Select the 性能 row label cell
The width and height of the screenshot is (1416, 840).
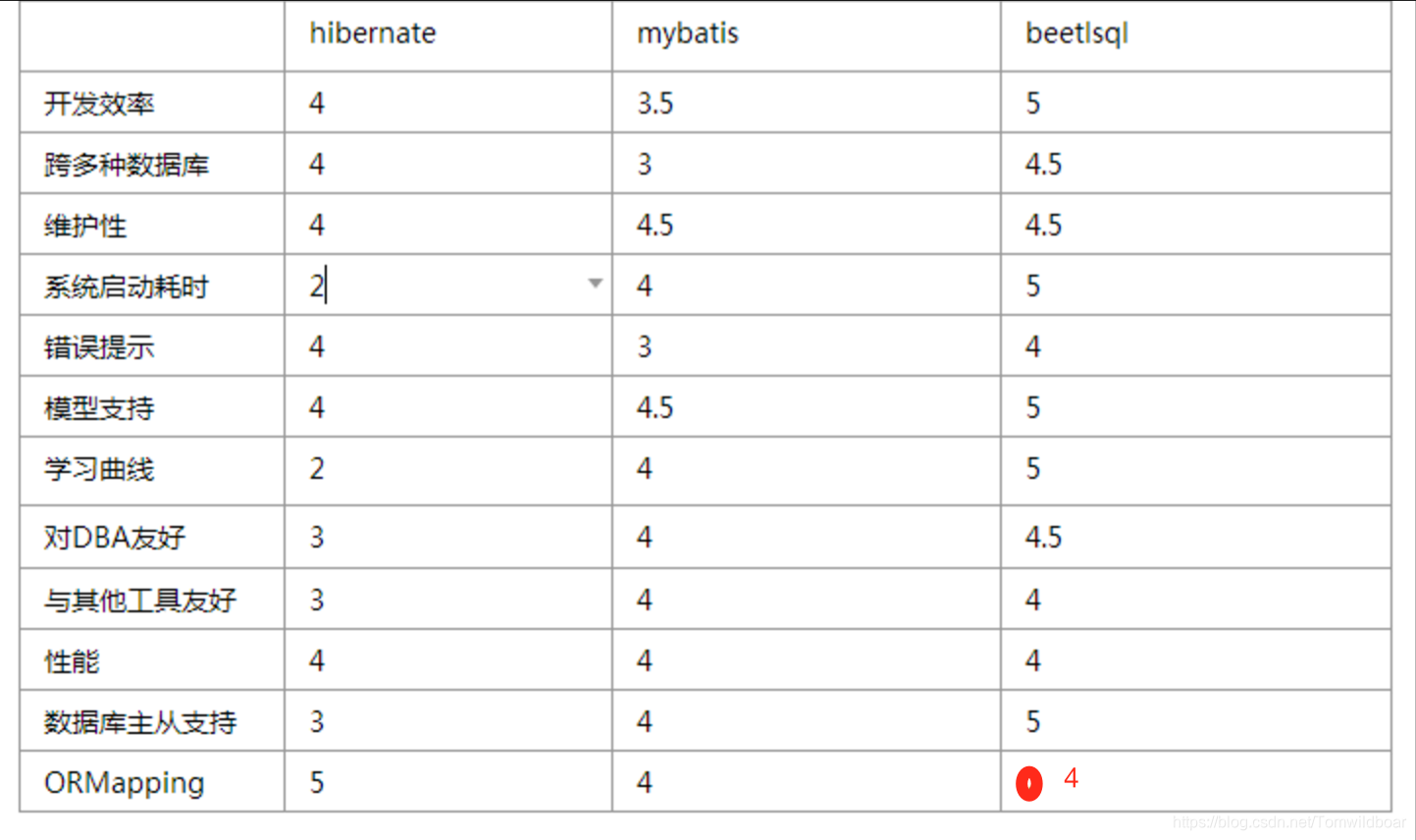coord(152,660)
